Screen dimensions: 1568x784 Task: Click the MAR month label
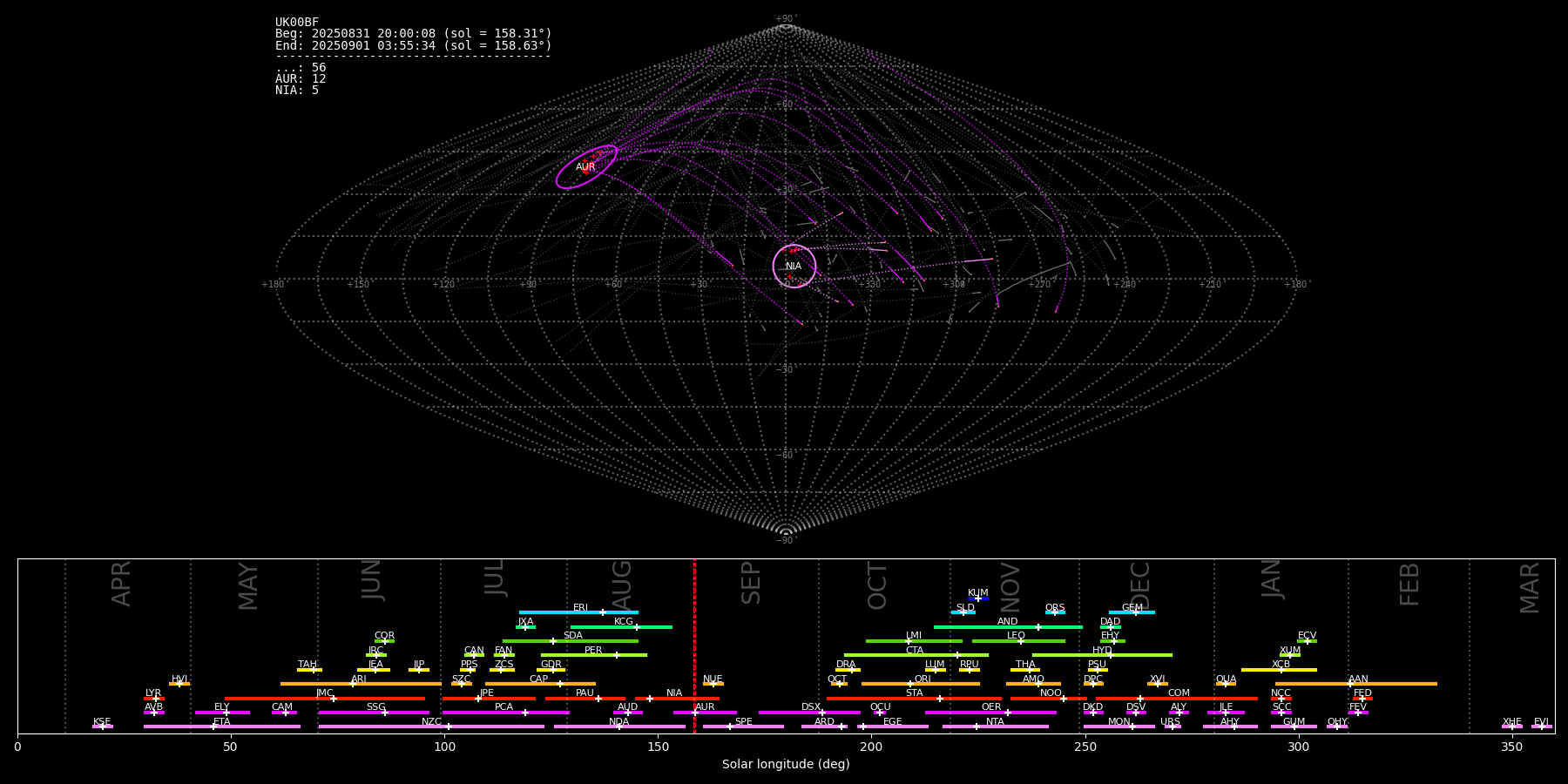tap(1530, 588)
